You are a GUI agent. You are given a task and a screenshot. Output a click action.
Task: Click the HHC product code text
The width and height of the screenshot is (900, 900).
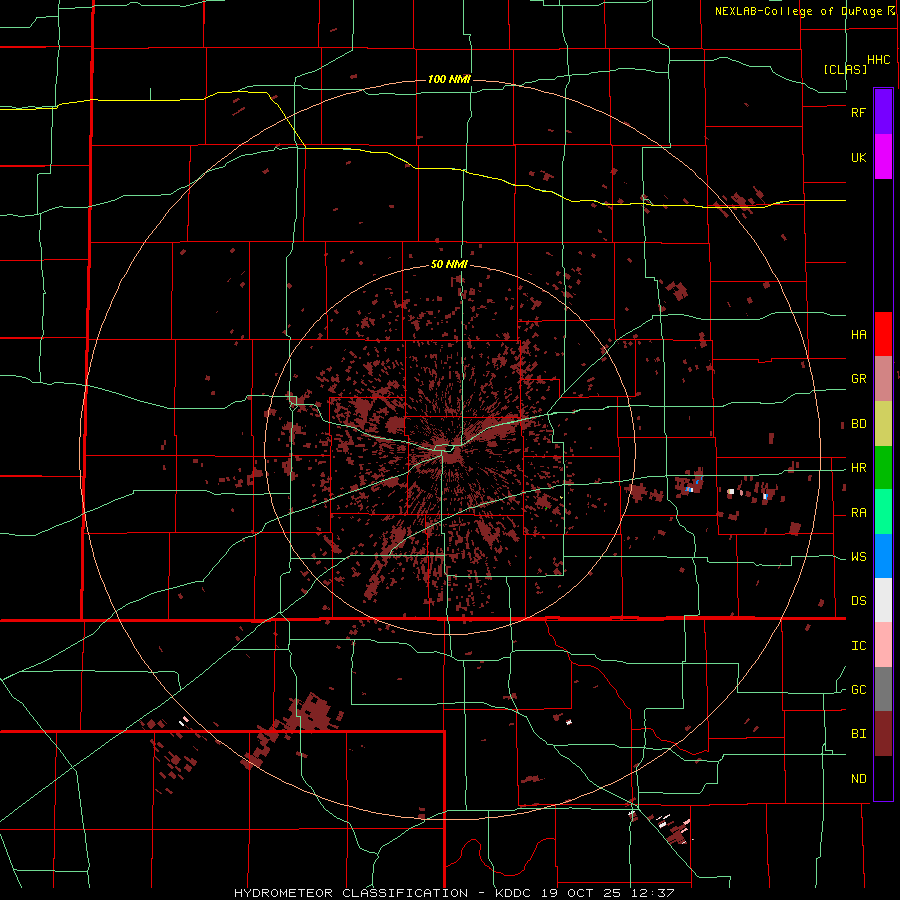(x=879, y=60)
